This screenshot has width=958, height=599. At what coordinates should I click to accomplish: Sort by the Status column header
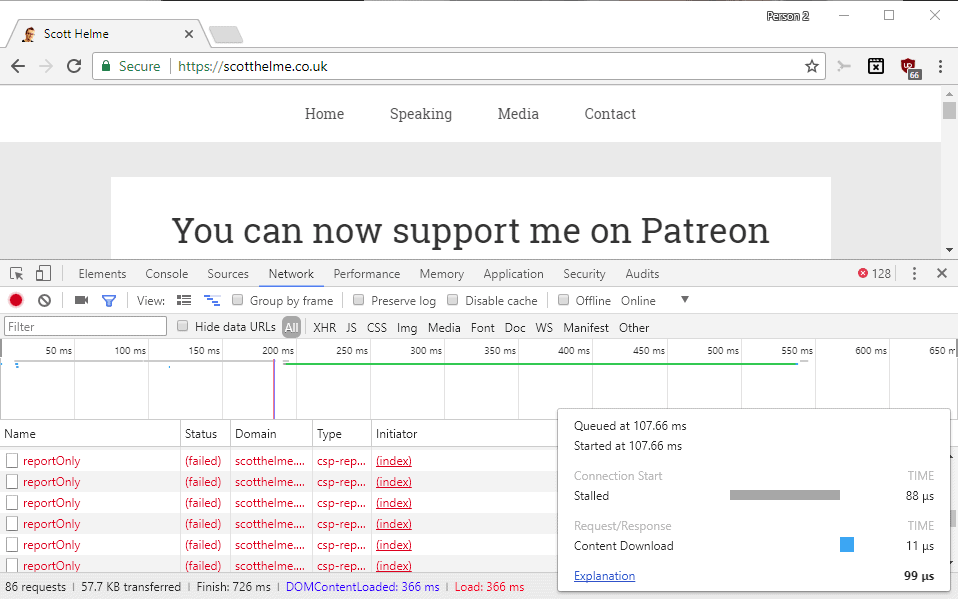pos(205,433)
